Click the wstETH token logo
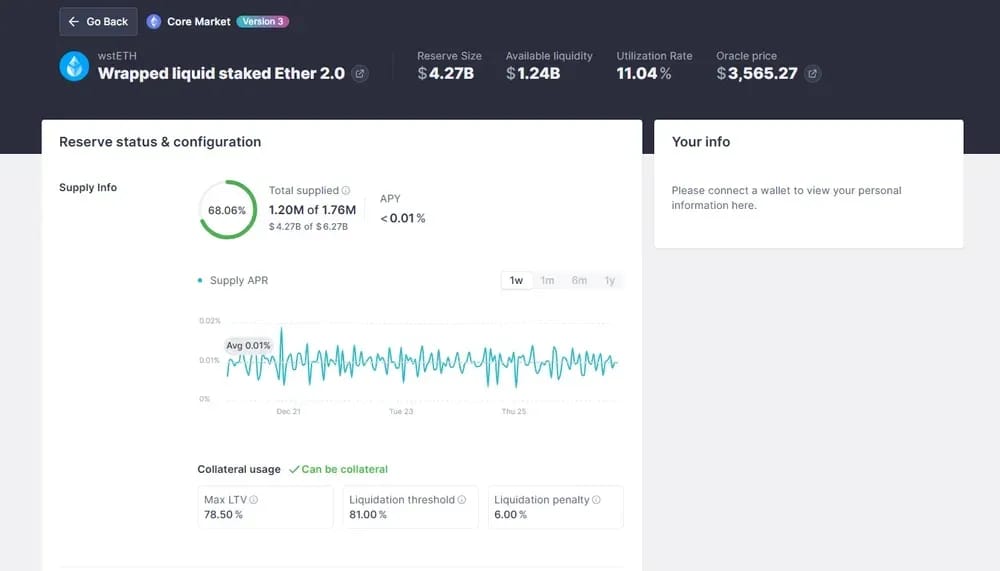Viewport: 1000px width, 571px height. (74, 66)
